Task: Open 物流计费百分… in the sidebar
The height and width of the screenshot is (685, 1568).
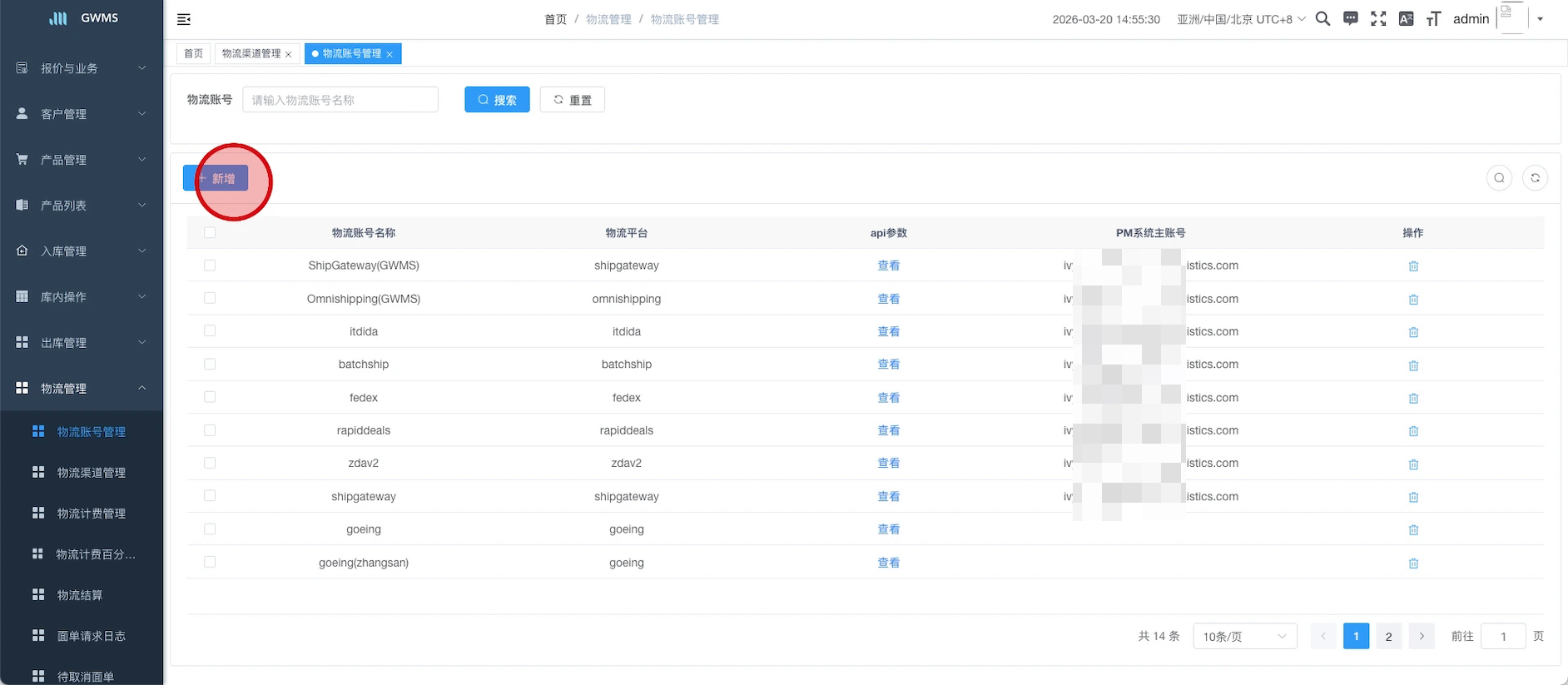Action: click(82, 554)
